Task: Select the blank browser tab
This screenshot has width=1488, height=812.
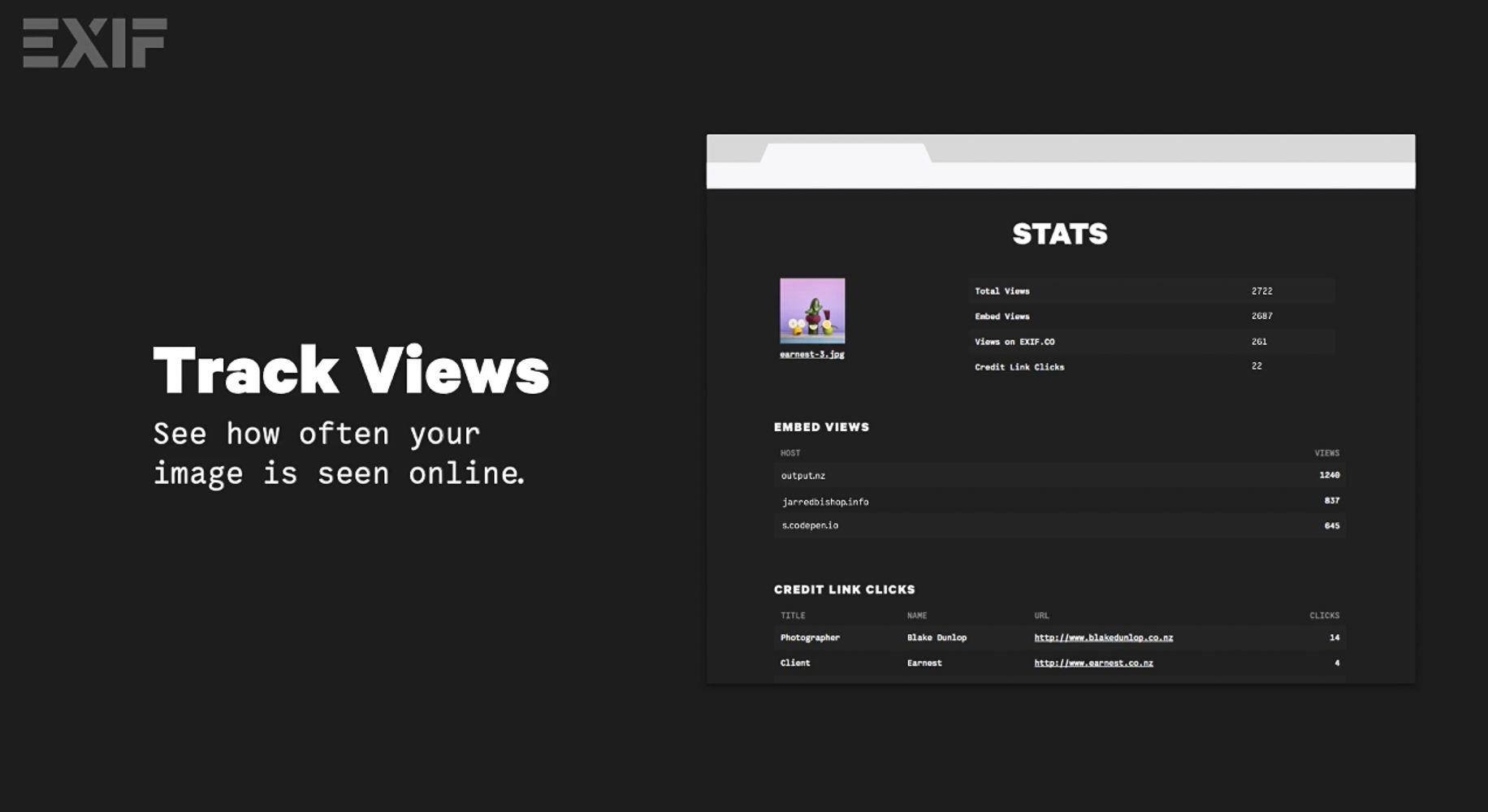Action: coord(845,153)
